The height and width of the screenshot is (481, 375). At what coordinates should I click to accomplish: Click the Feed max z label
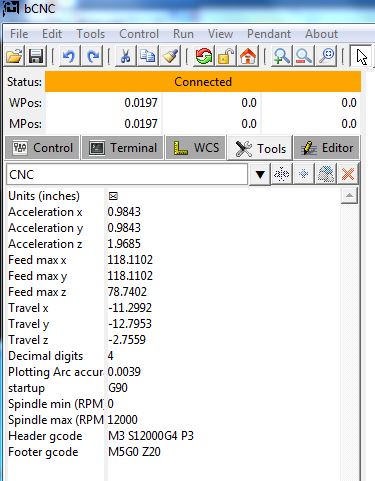[x=37, y=292]
